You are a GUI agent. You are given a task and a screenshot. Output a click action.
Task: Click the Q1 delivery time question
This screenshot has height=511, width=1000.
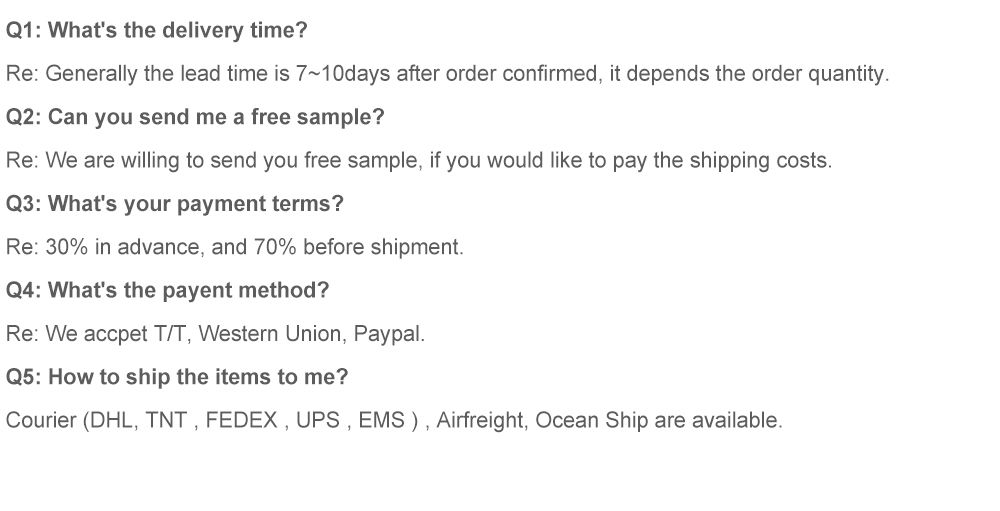click(157, 30)
